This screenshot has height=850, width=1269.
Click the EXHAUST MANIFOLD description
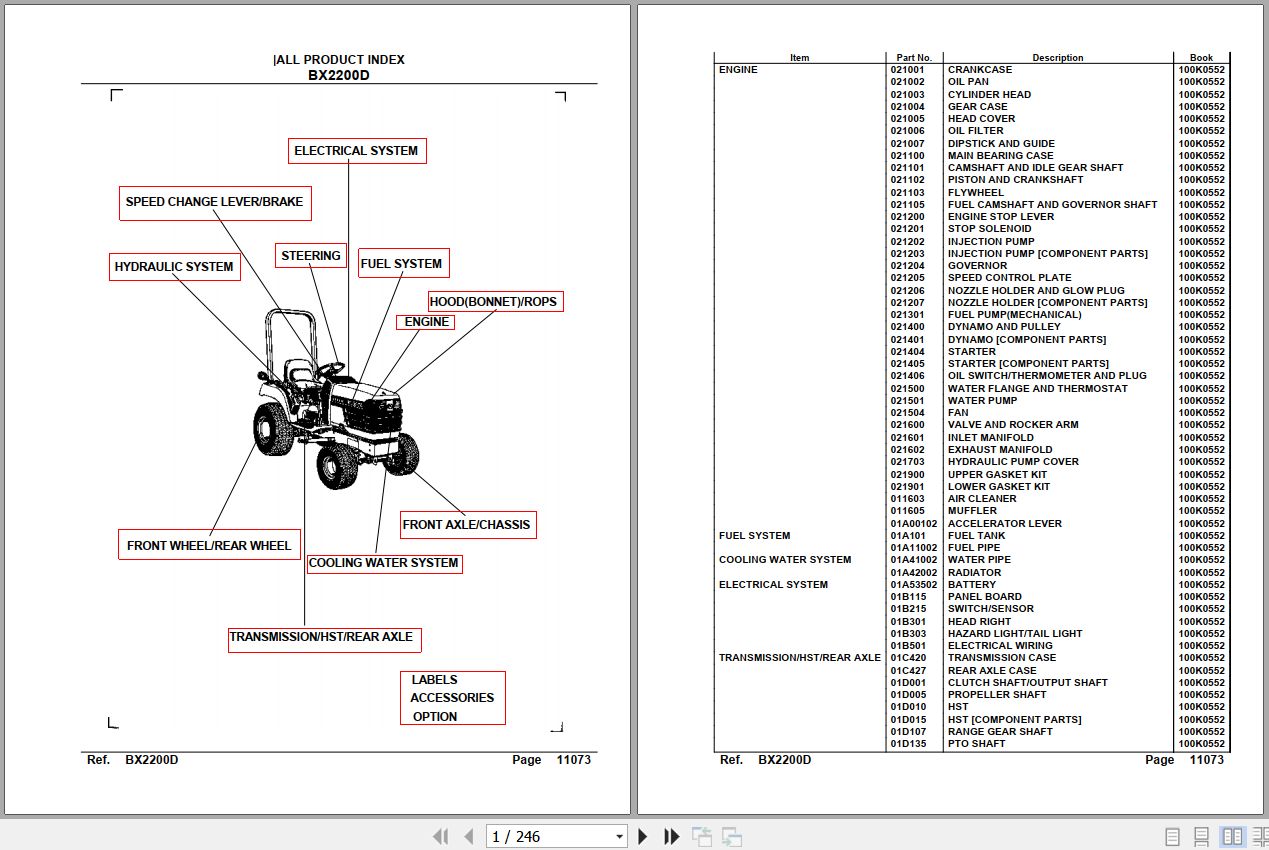pos(1000,450)
